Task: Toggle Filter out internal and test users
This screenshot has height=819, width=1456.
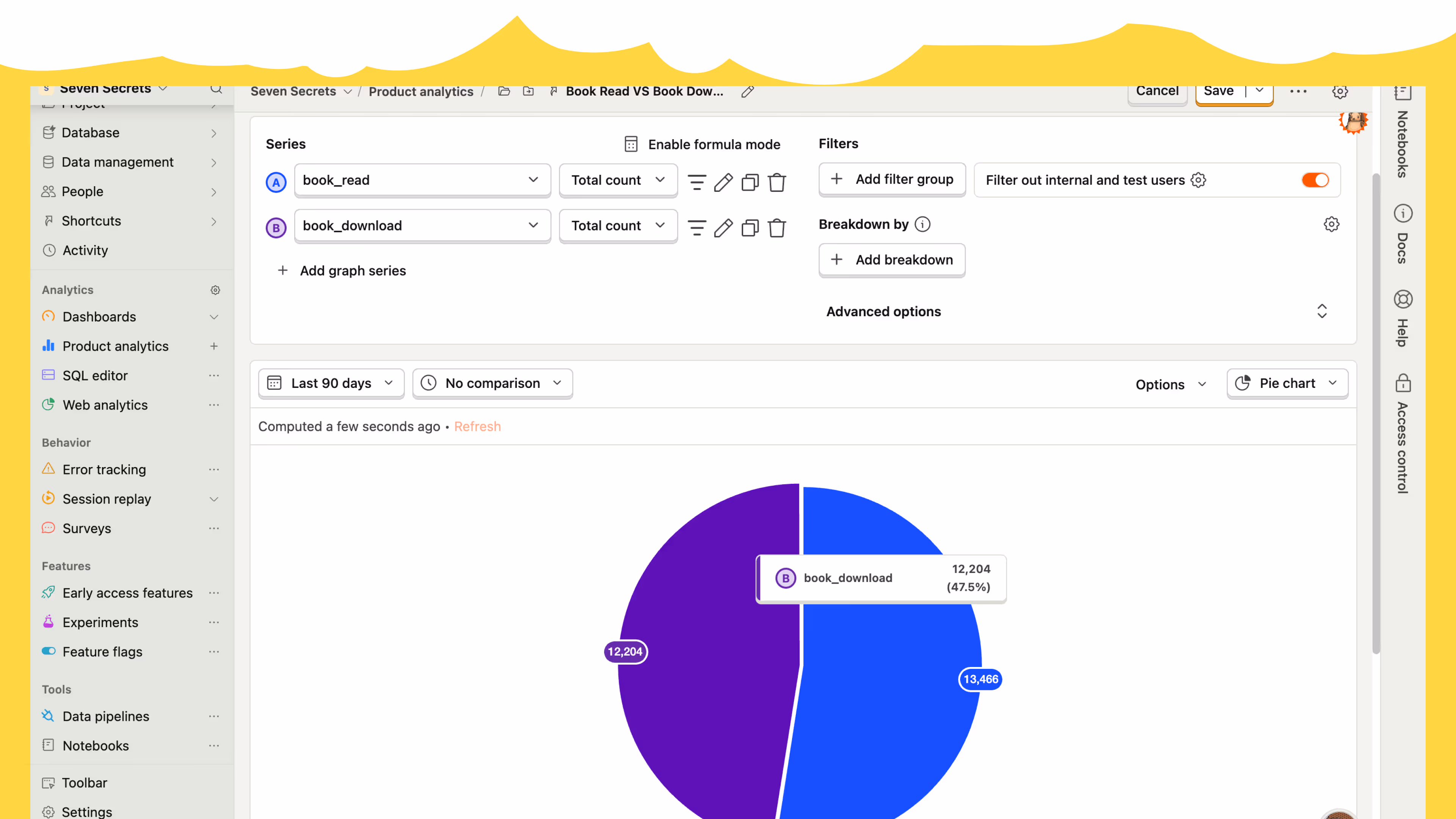Action: pos(1315,180)
